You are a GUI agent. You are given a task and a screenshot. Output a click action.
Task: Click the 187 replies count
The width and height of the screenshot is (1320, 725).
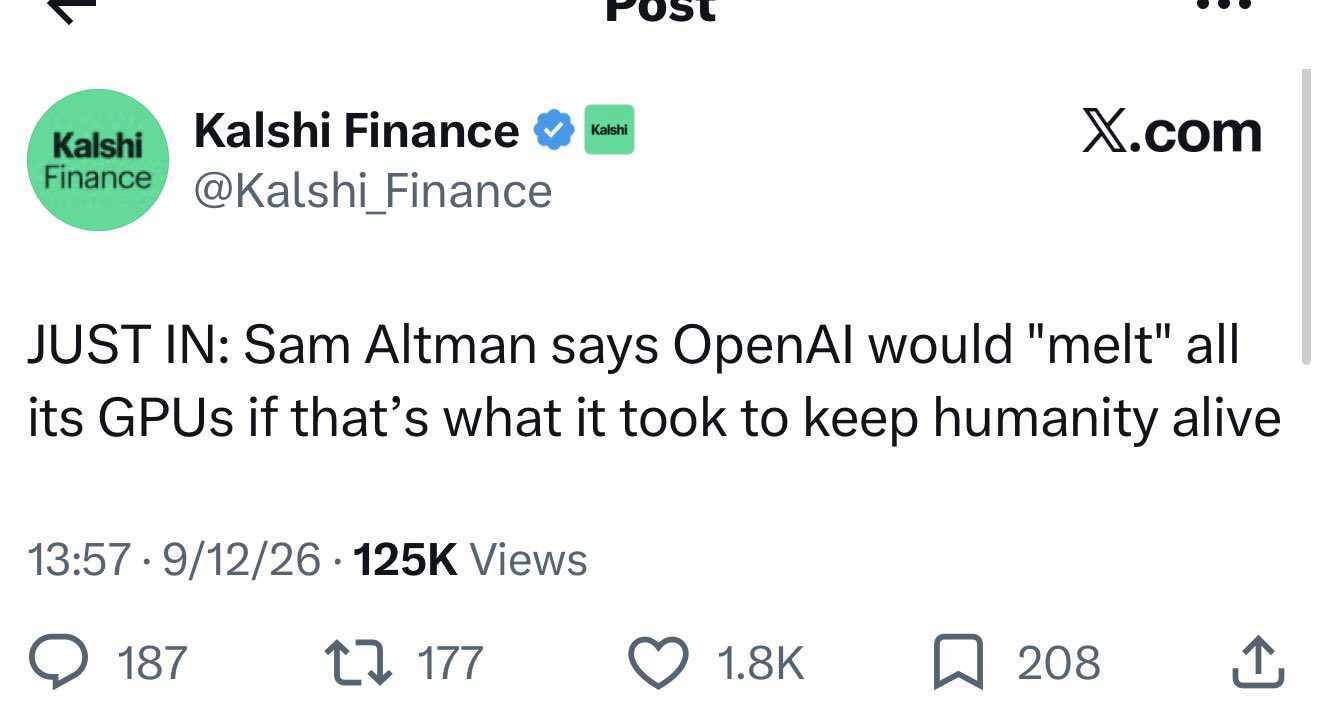coord(152,663)
